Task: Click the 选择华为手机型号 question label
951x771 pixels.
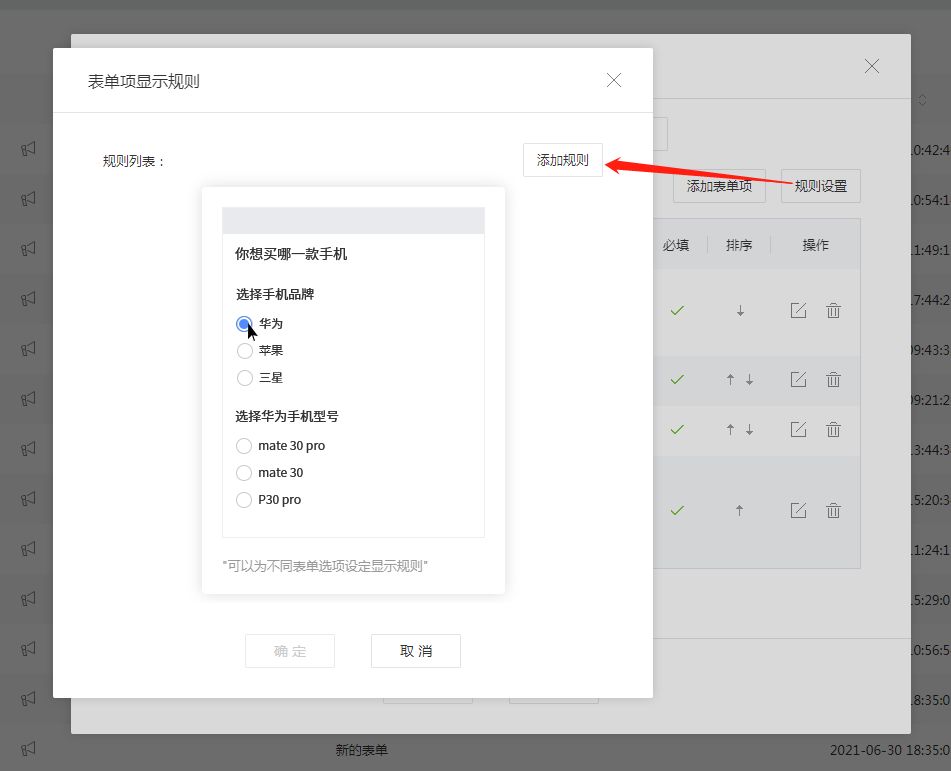Action: 287,417
